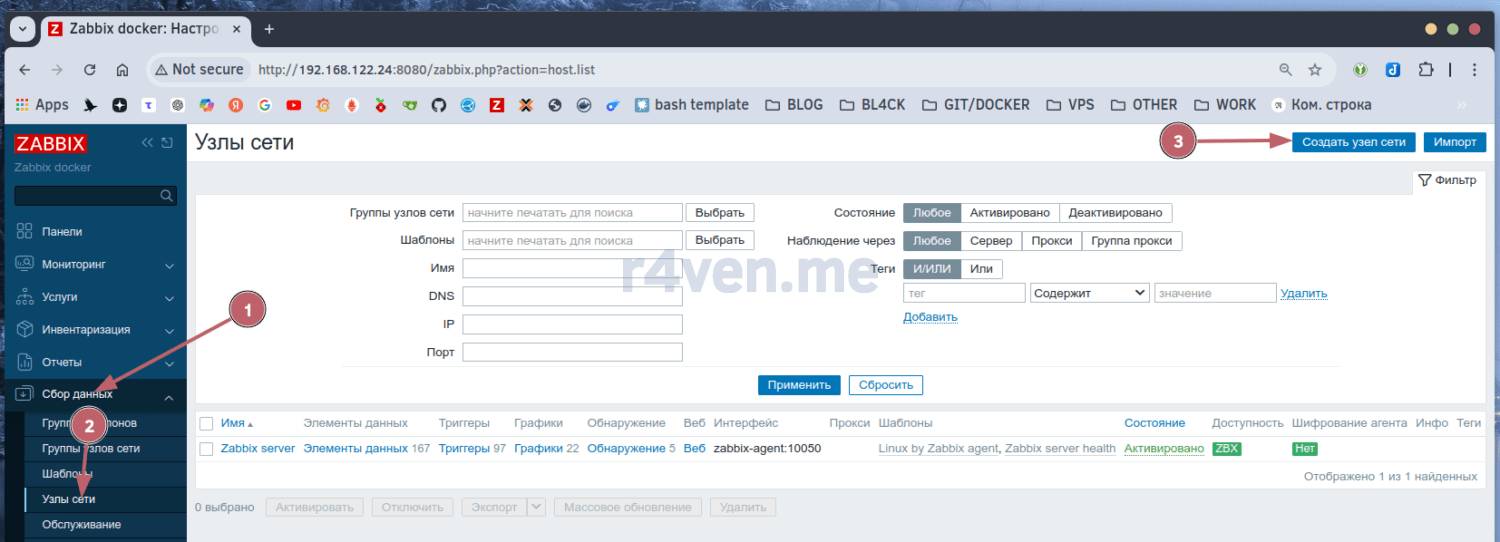Click the Имя filter input field
The width and height of the screenshot is (1500, 542).
point(572,269)
